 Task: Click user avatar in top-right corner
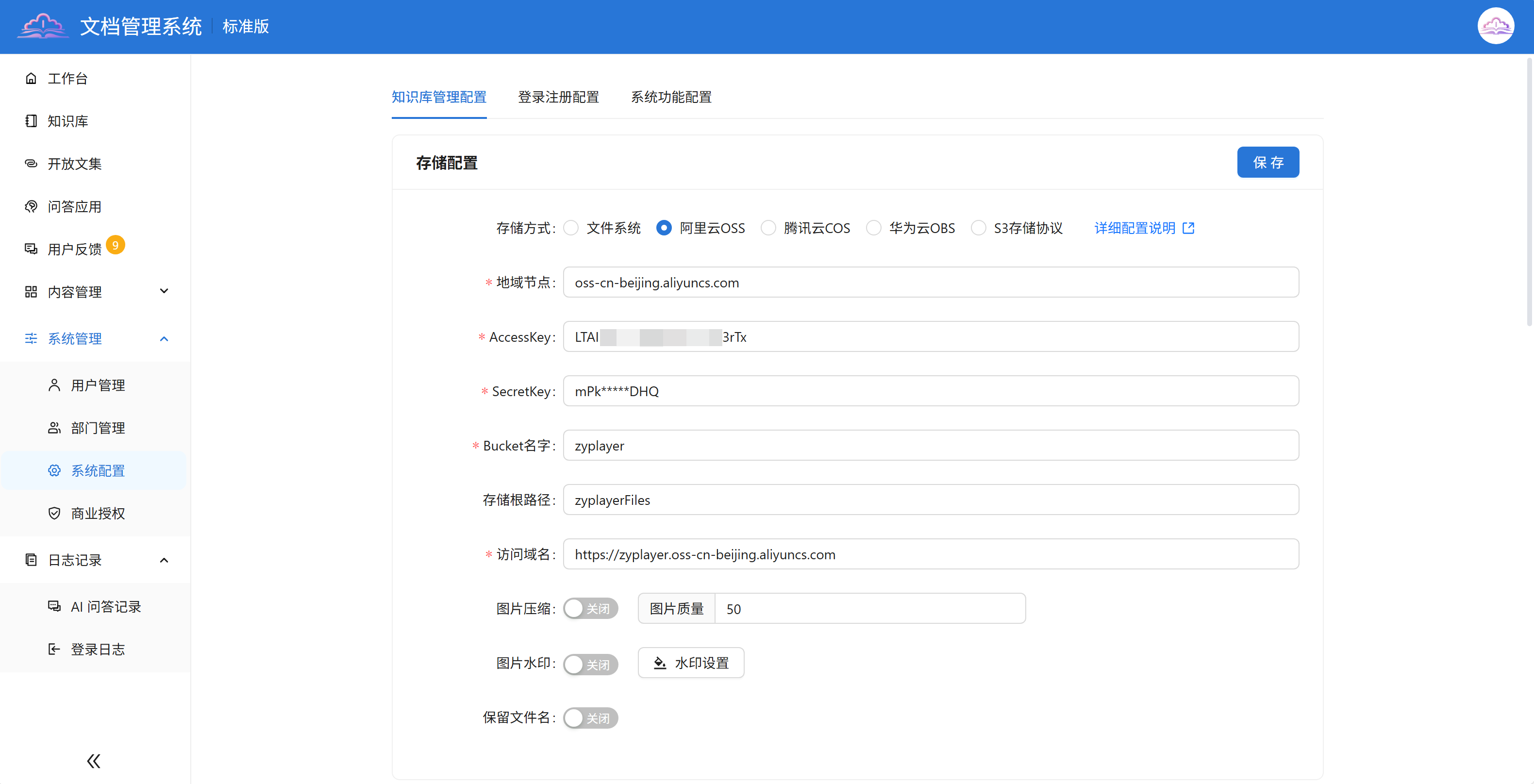1495,26
